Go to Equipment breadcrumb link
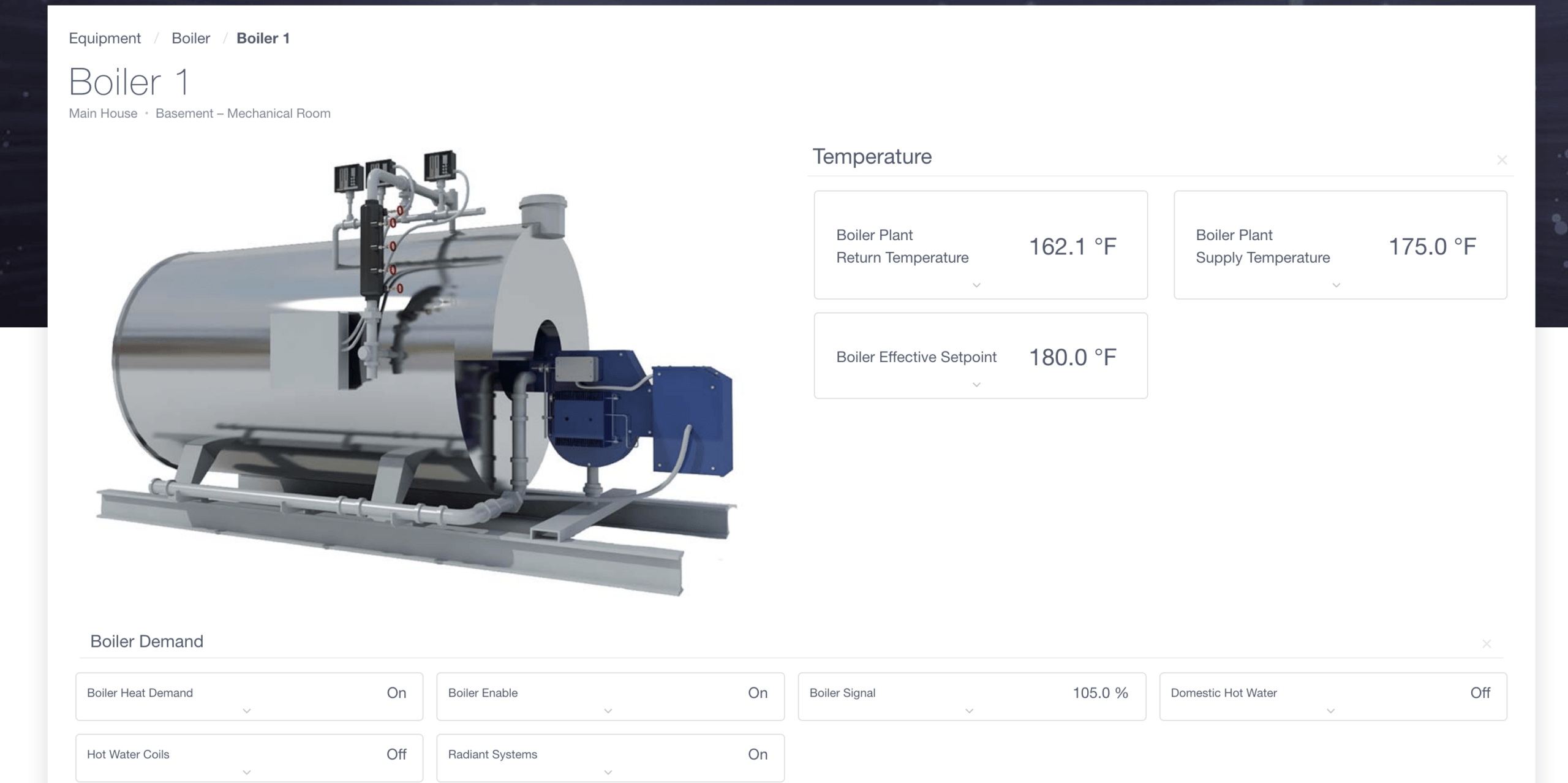The width and height of the screenshot is (1568, 783). coord(105,38)
